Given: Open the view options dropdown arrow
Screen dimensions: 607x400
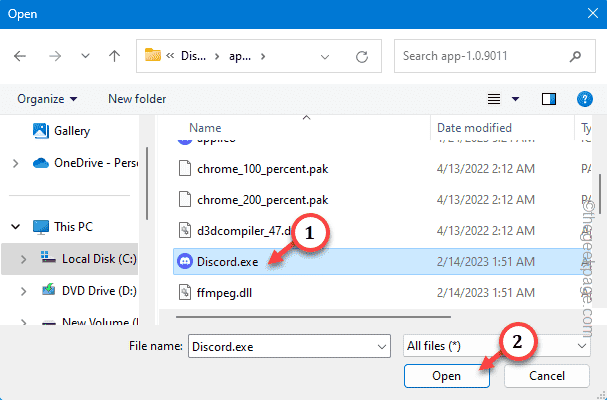Looking at the screenshot, I should click(515, 99).
